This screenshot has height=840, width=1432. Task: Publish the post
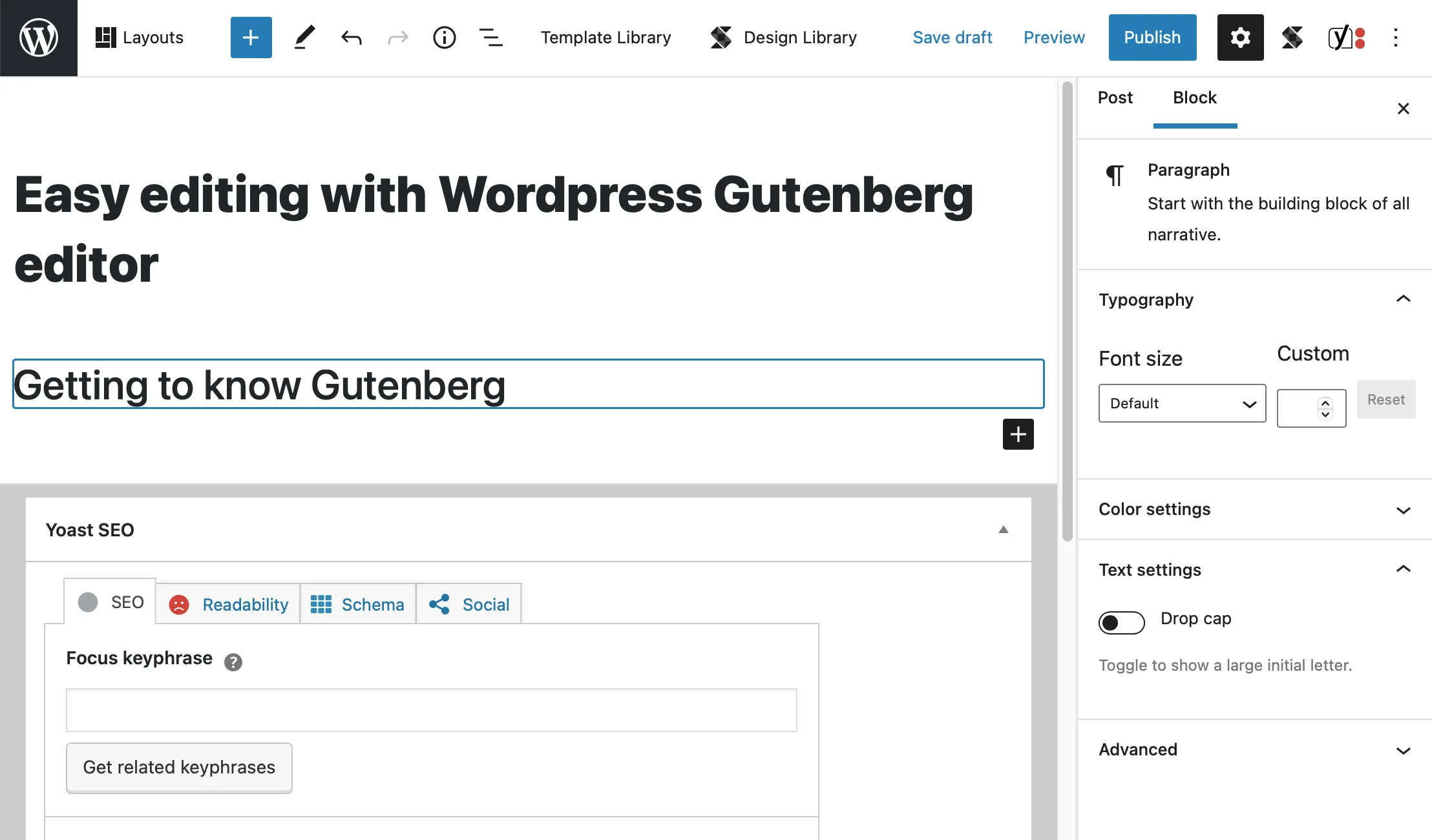coord(1153,37)
